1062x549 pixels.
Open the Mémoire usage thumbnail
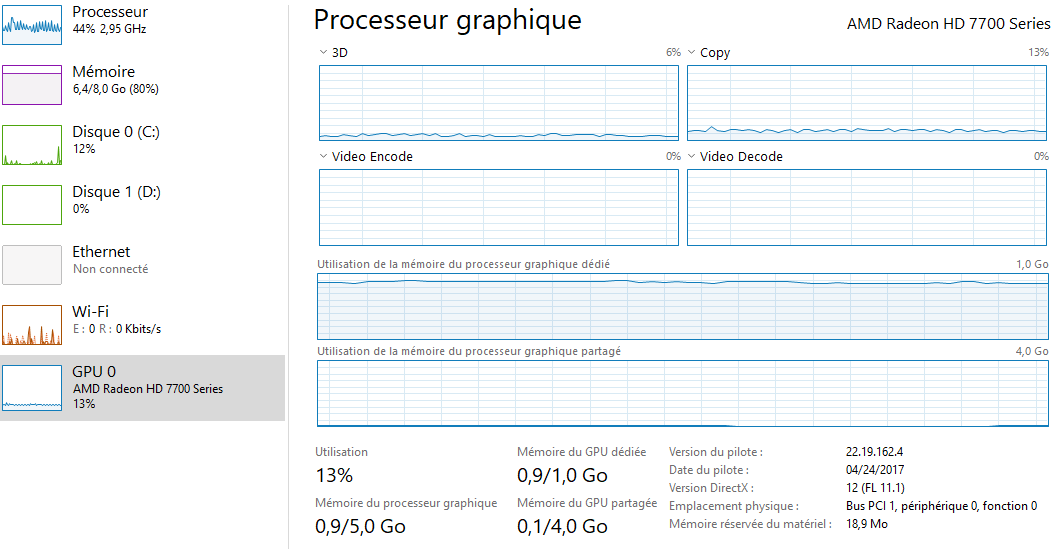click(32, 85)
